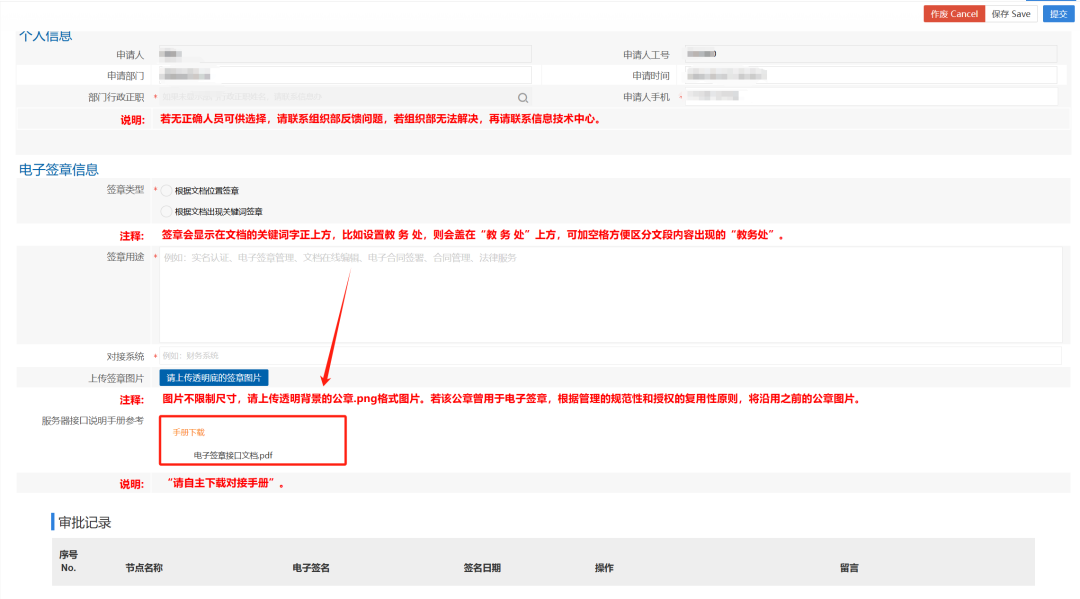Viewport: 1080px width, 599px height.
Task: Click the 申请时间 field
Action: click(871, 75)
